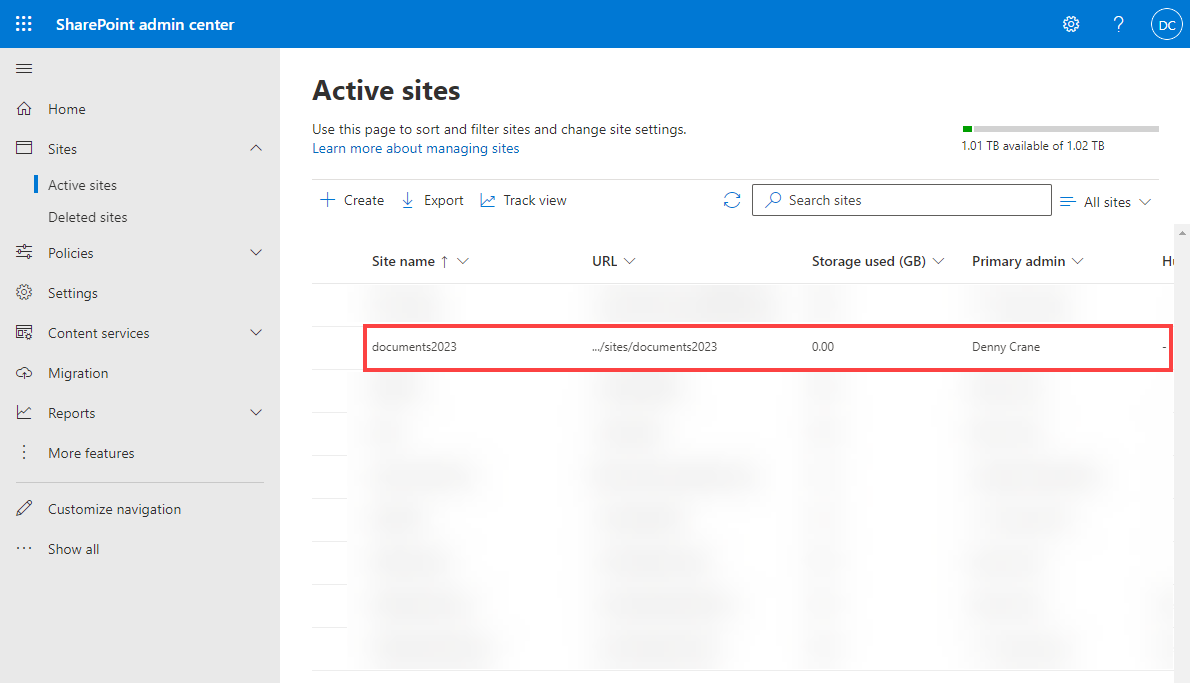Expand the Policies navigation group

[256, 253]
